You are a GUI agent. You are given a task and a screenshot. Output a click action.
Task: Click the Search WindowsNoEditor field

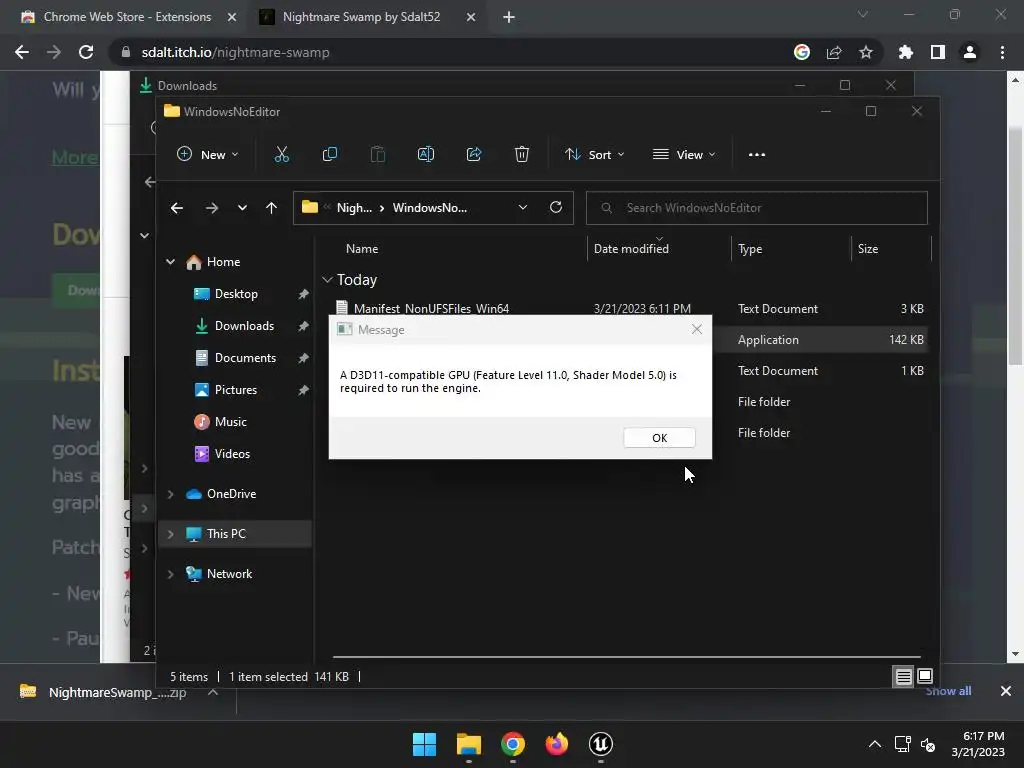(x=756, y=208)
